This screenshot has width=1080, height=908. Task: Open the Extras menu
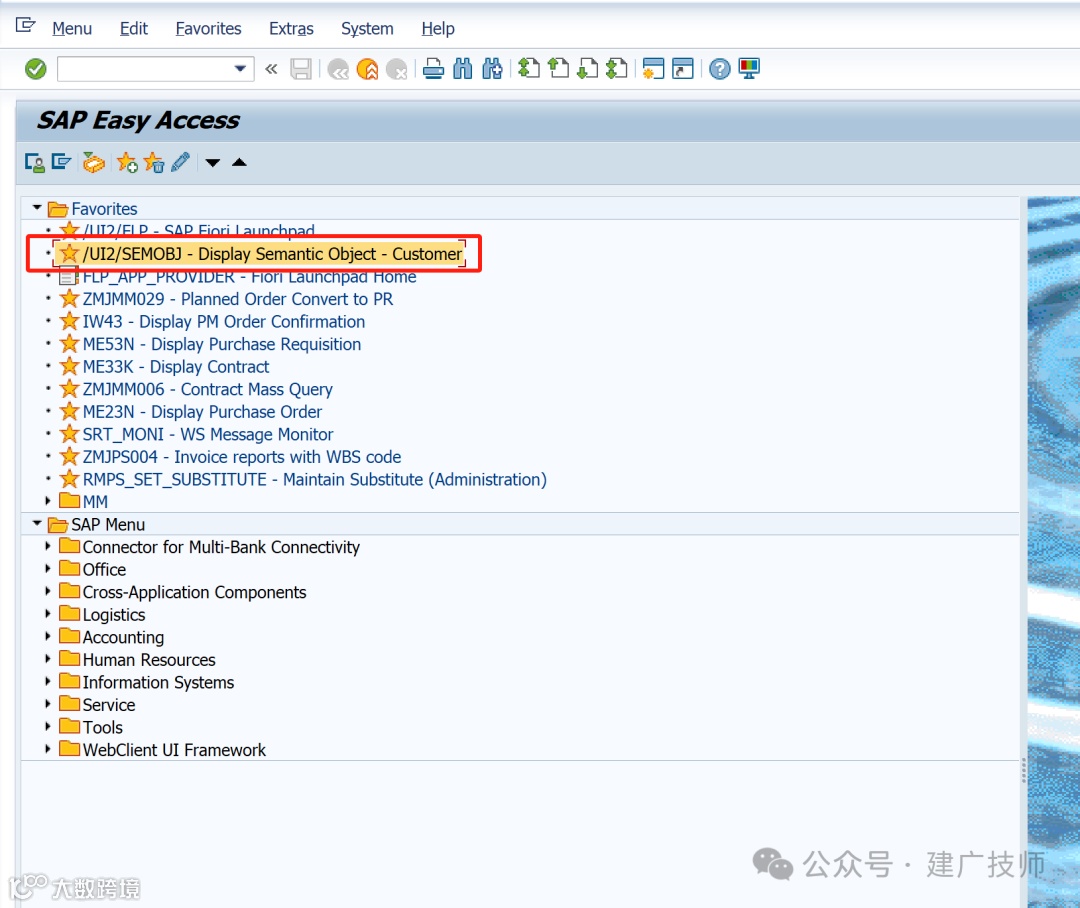tap(291, 29)
